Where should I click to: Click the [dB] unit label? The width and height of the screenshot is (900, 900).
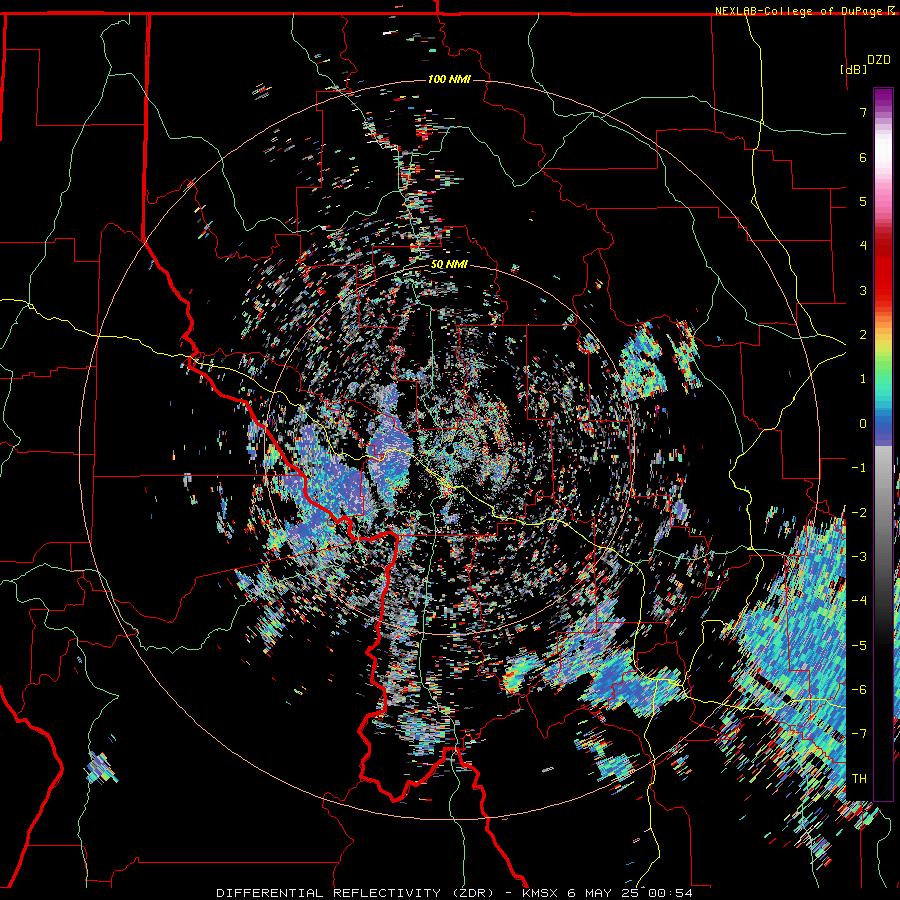(x=854, y=69)
